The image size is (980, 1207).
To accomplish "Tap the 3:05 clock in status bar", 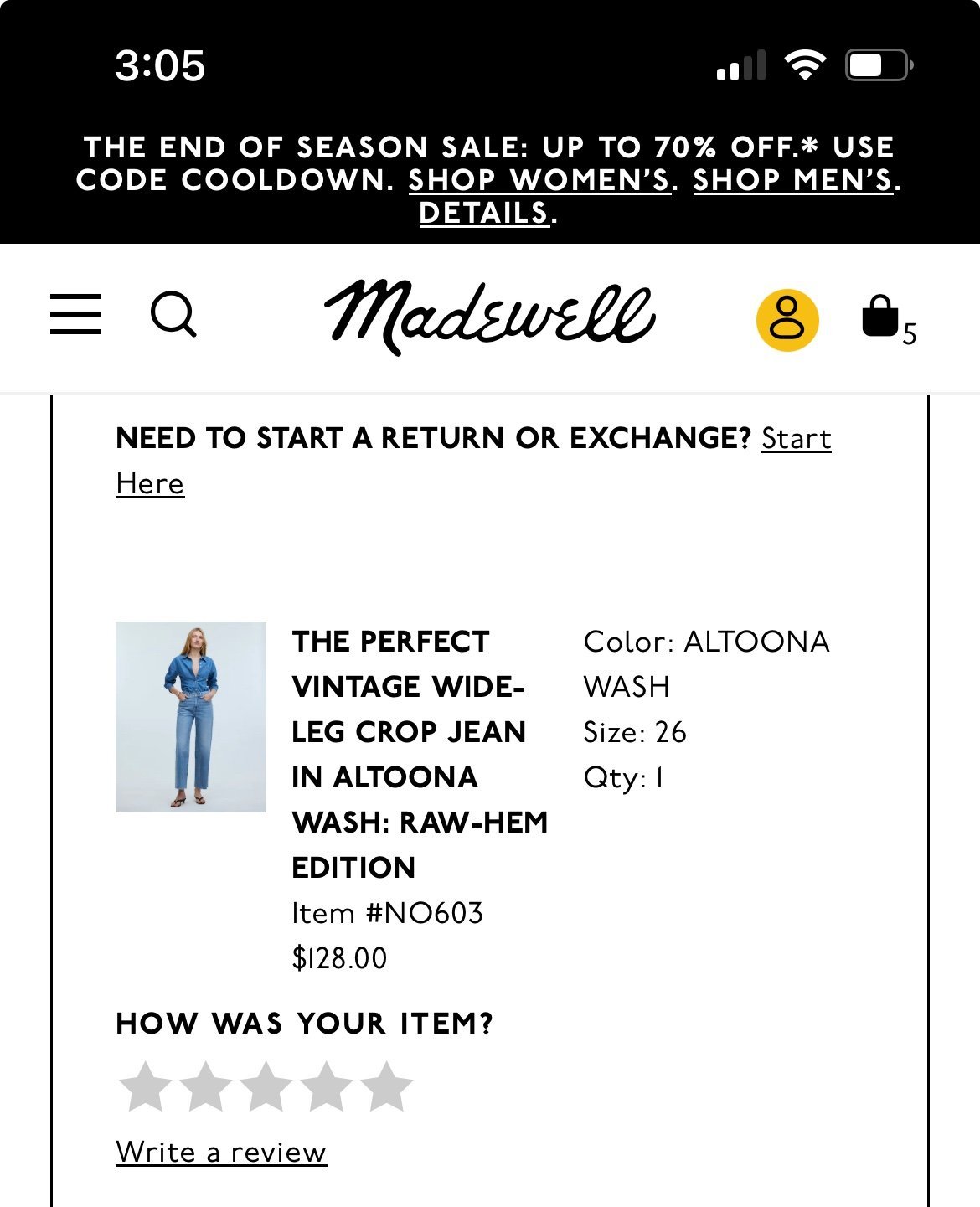I will [160, 65].
